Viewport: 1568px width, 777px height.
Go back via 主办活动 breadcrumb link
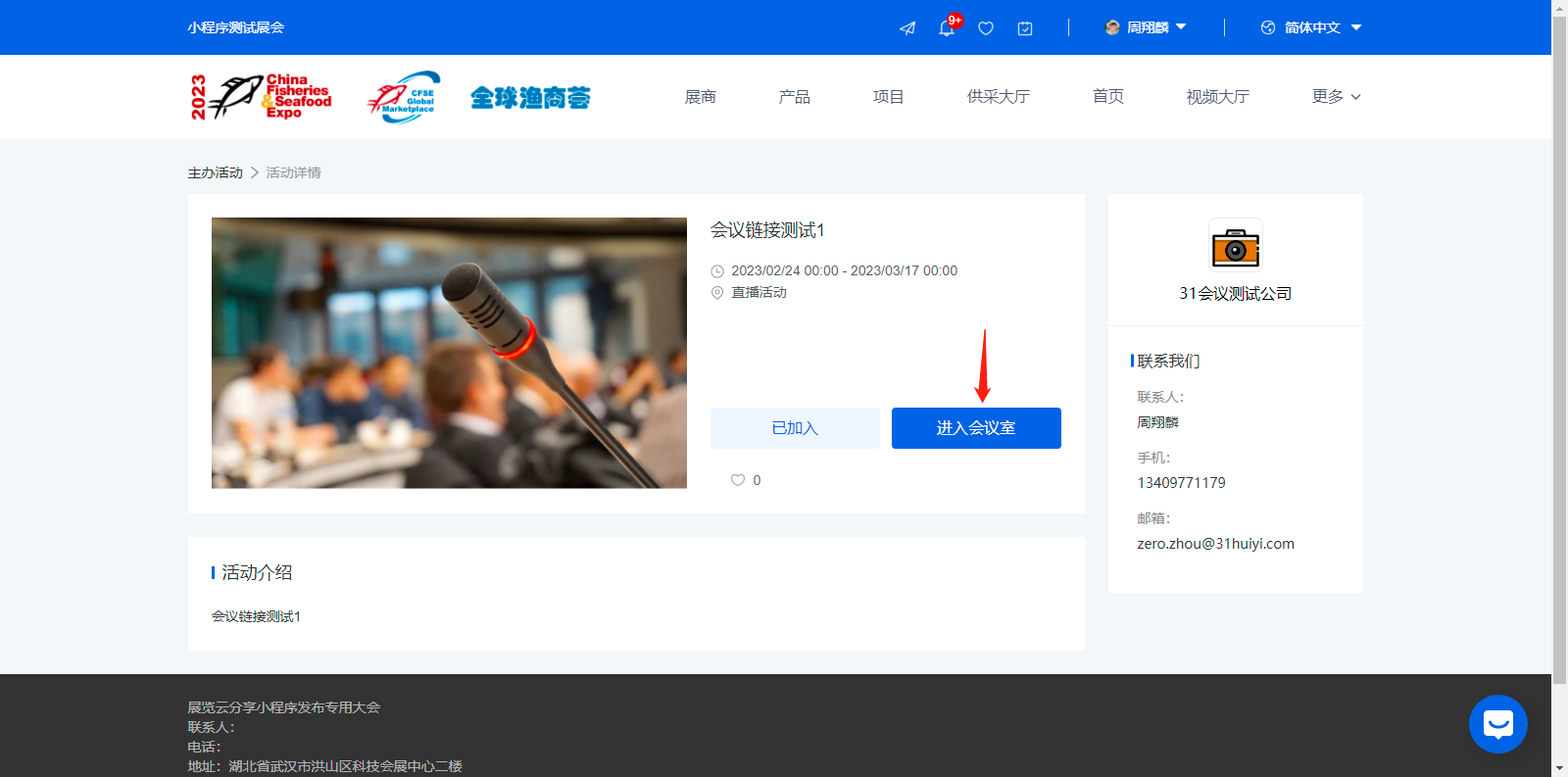pyautogui.click(x=215, y=172)
